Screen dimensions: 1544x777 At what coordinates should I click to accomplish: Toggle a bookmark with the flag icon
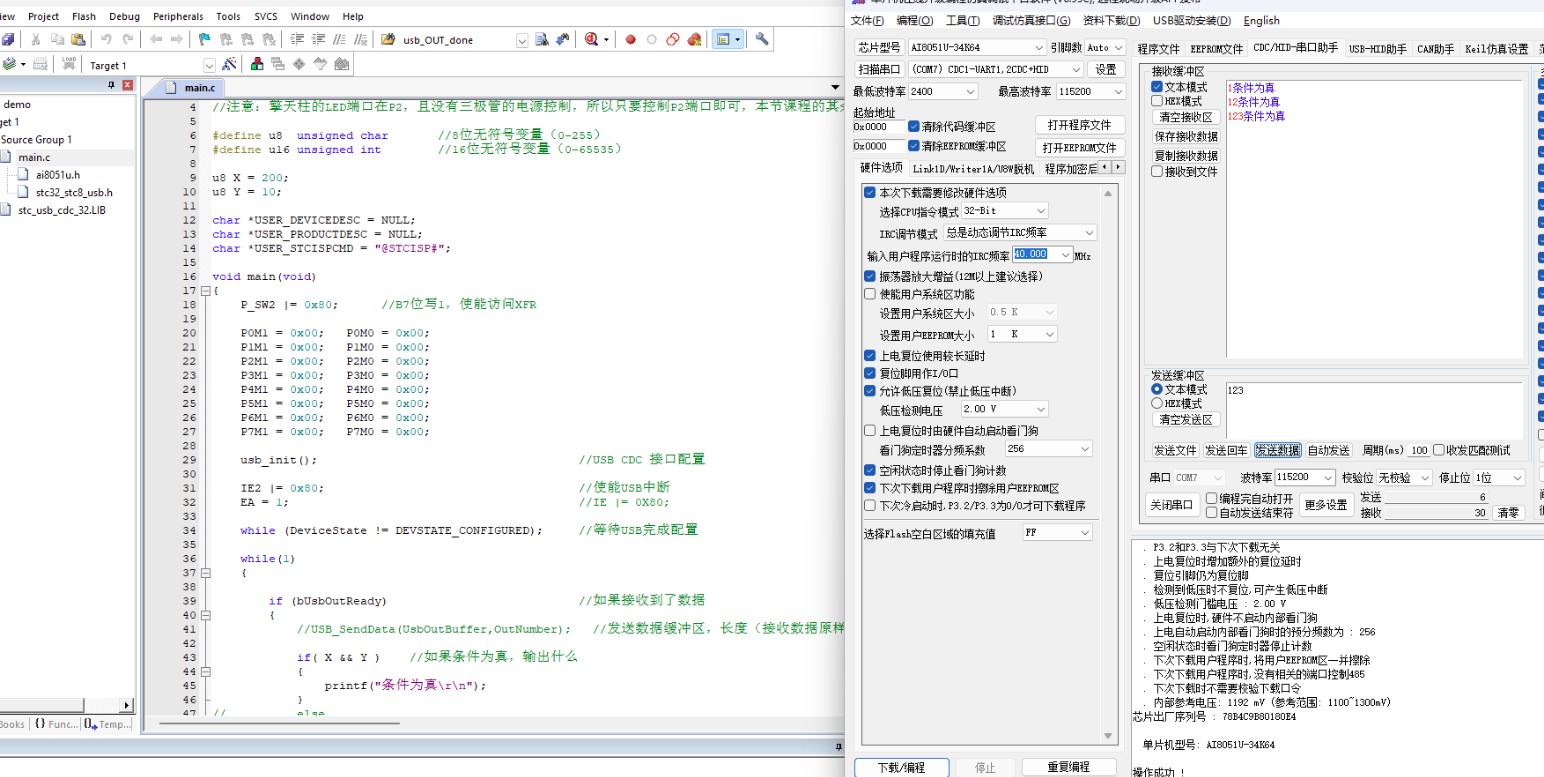tap(204, 39)
